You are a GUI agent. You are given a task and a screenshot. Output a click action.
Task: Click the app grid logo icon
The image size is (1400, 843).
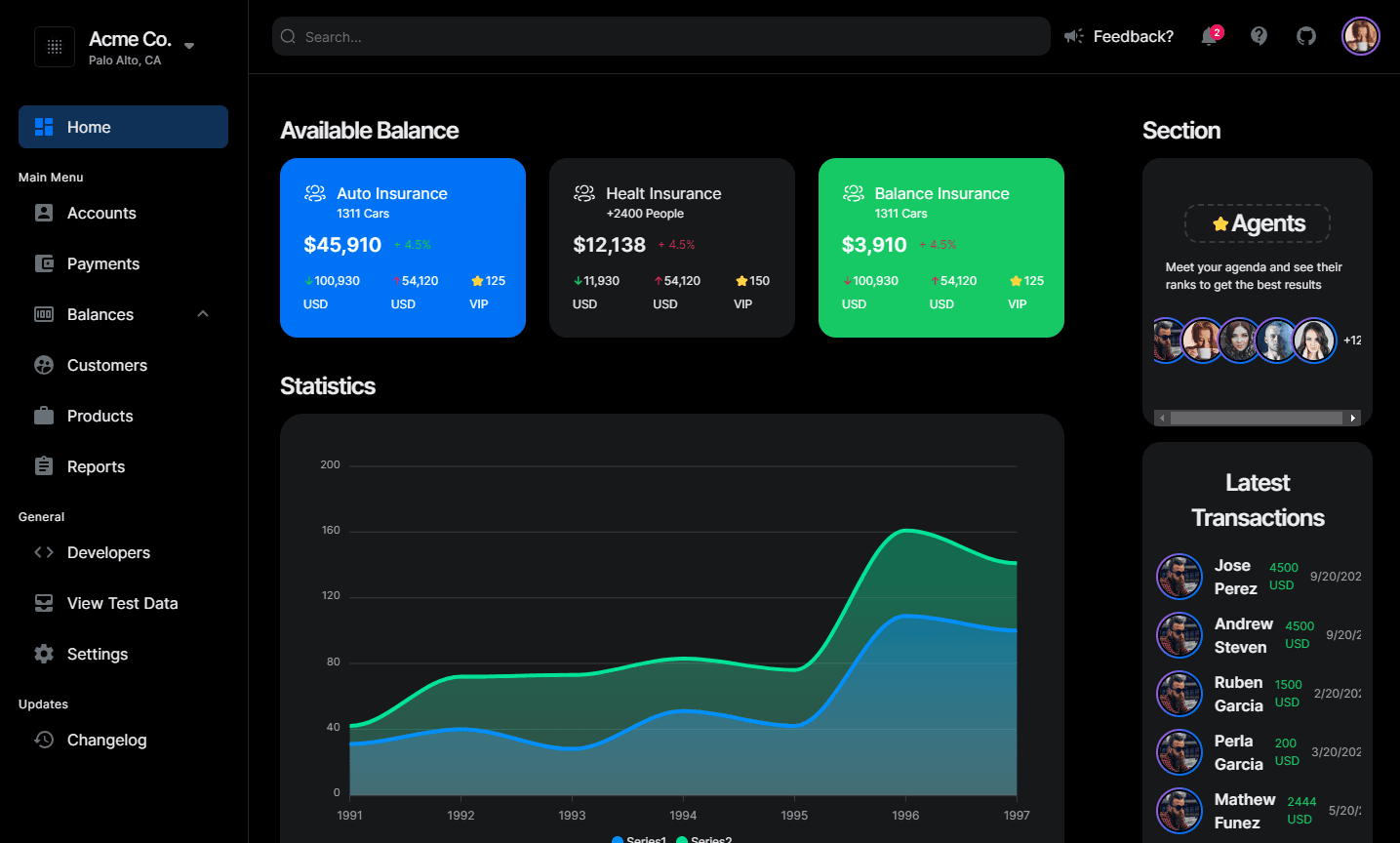[x=55, y=47]
